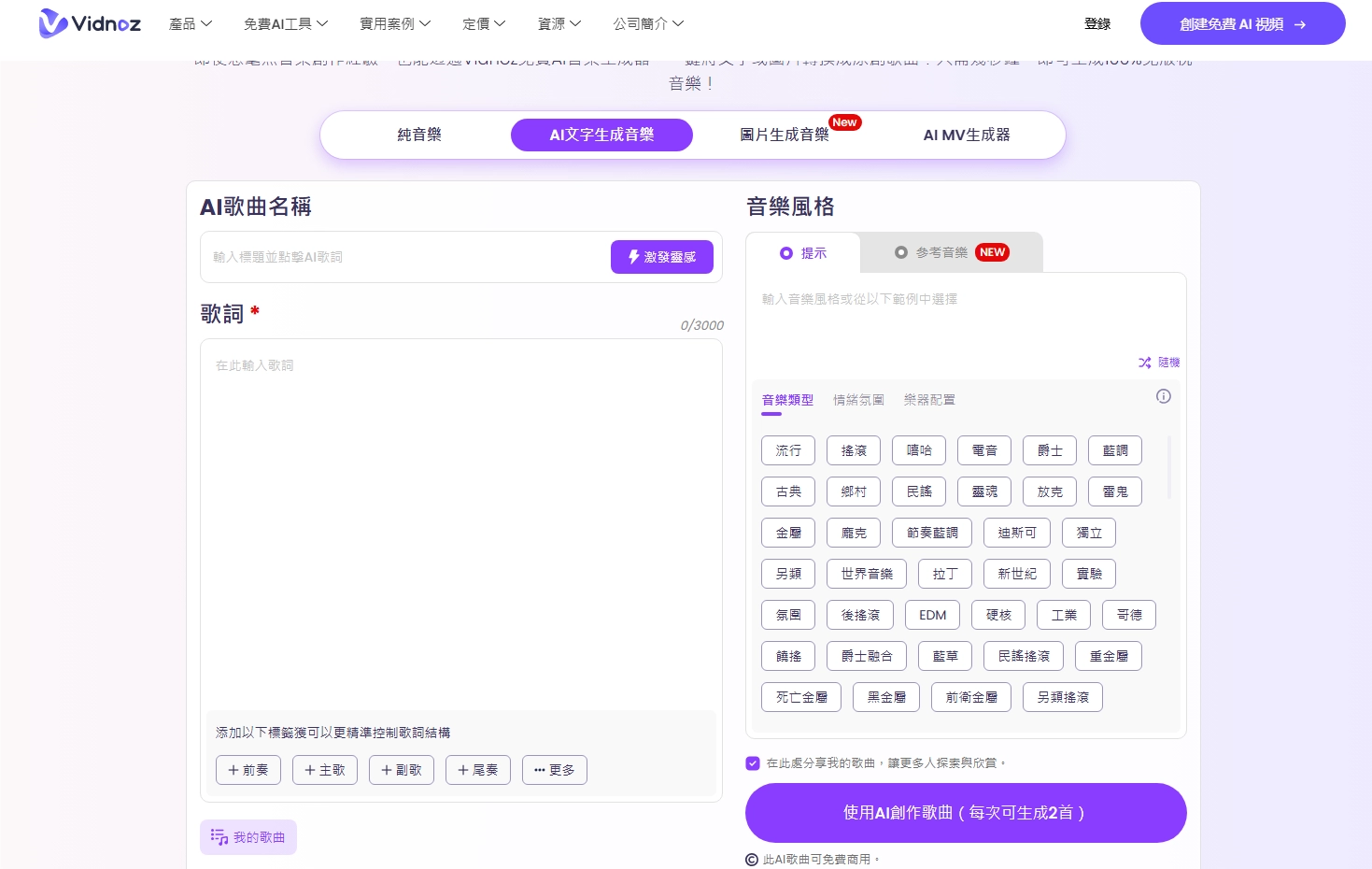
Task: Expand the 產品 dropdown menu
Action: coord(191,23)
